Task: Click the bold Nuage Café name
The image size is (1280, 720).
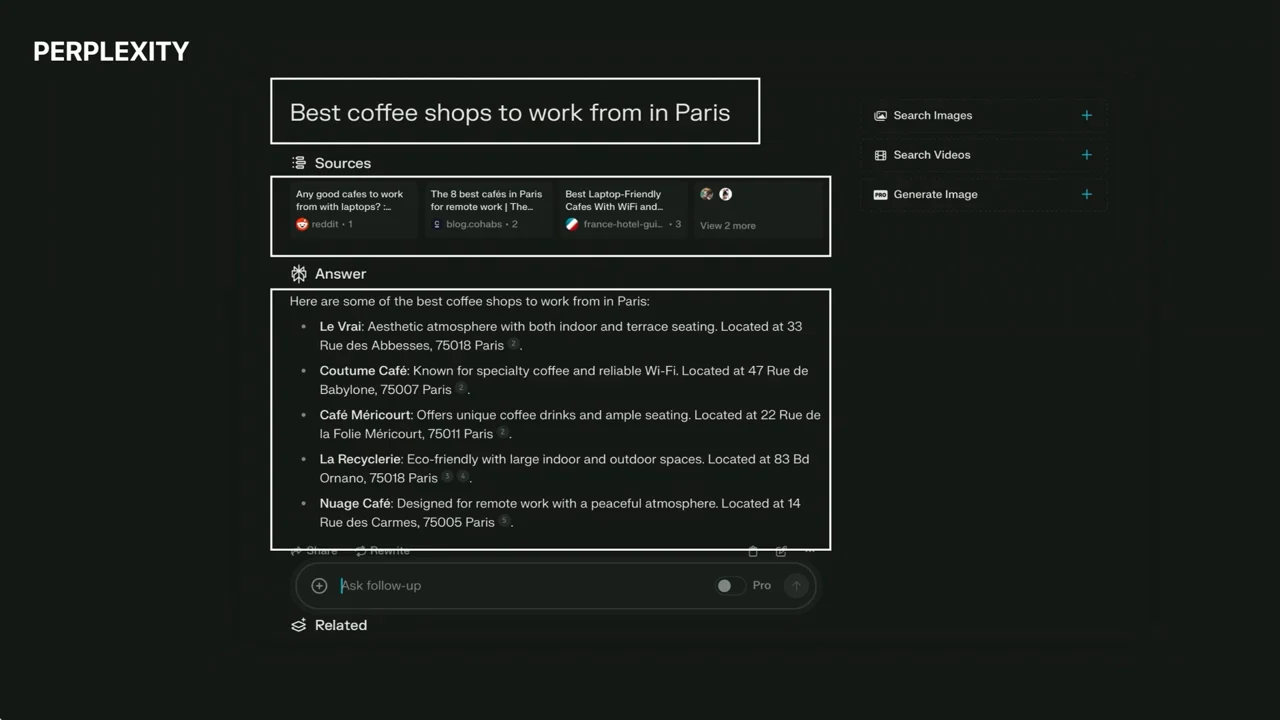Action: pos(355,503)
